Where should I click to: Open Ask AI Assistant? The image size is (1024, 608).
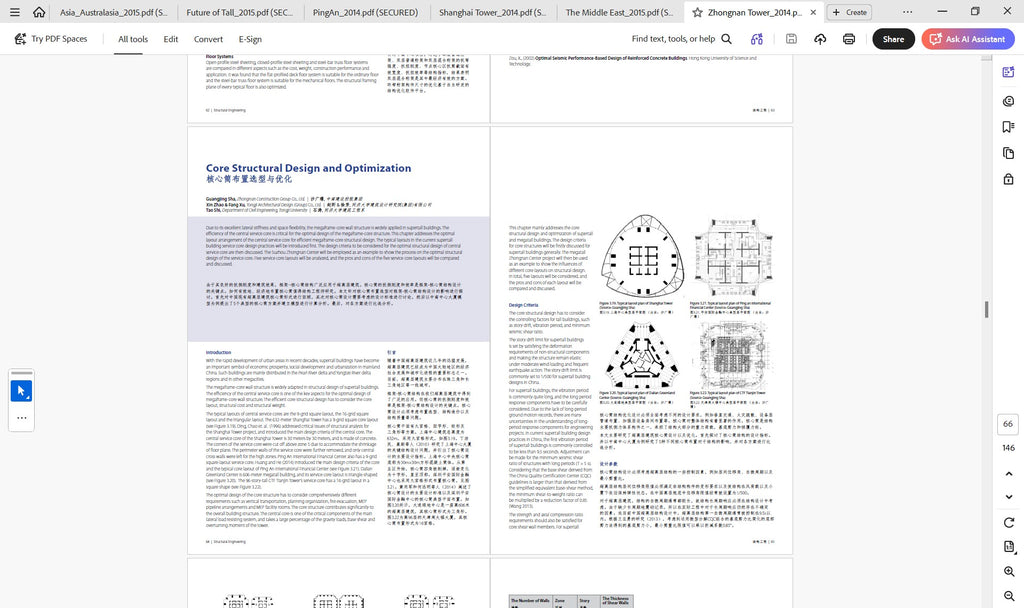click(x=968, y=39)
